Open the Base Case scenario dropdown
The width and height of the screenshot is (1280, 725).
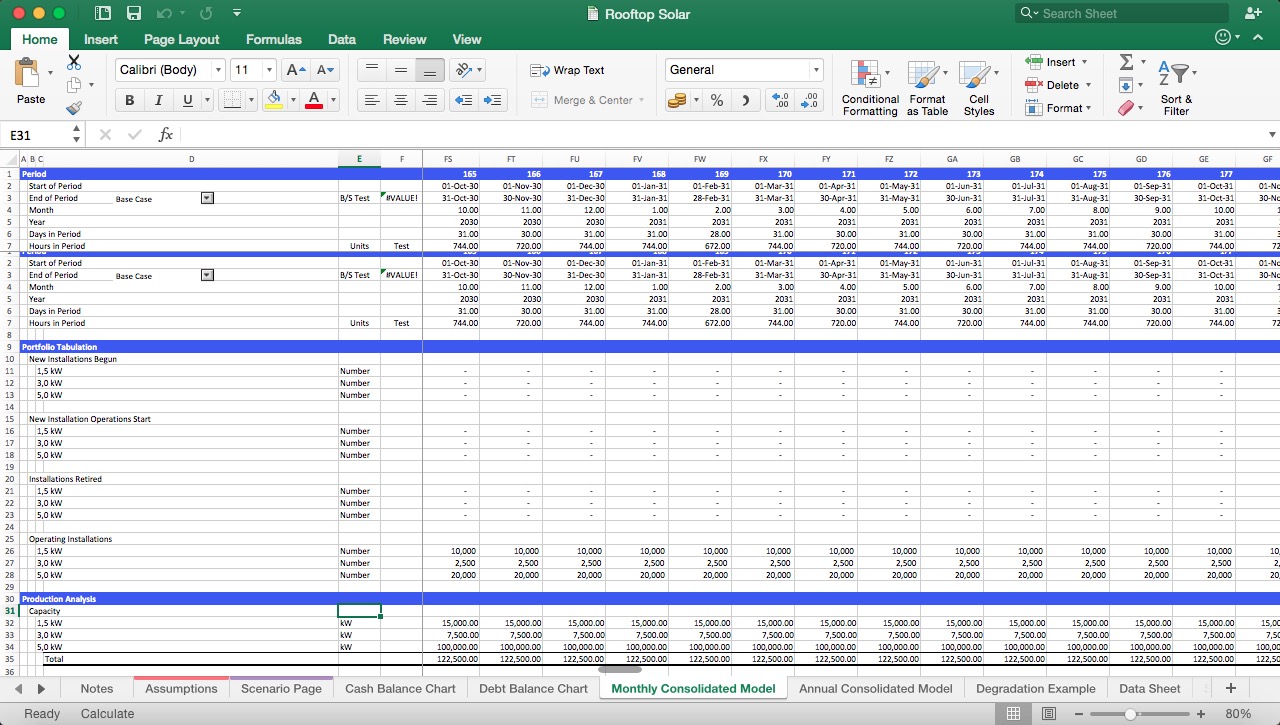coord(207,198)
